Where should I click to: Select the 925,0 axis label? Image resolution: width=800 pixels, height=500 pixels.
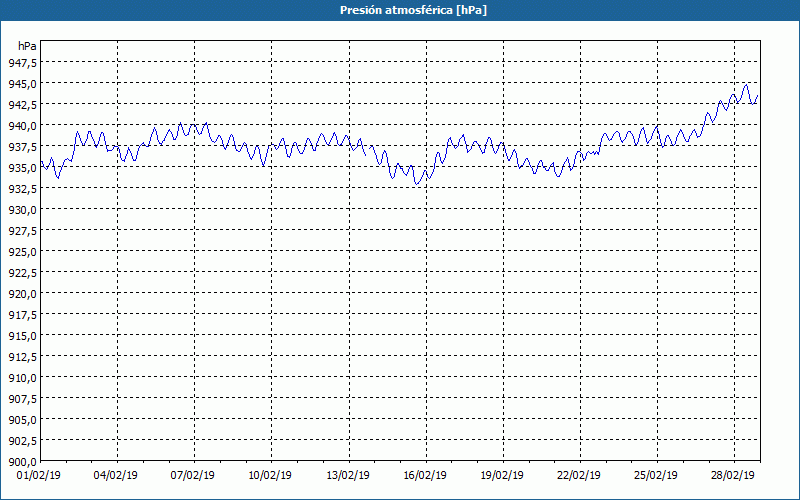(x=22, y=252)
